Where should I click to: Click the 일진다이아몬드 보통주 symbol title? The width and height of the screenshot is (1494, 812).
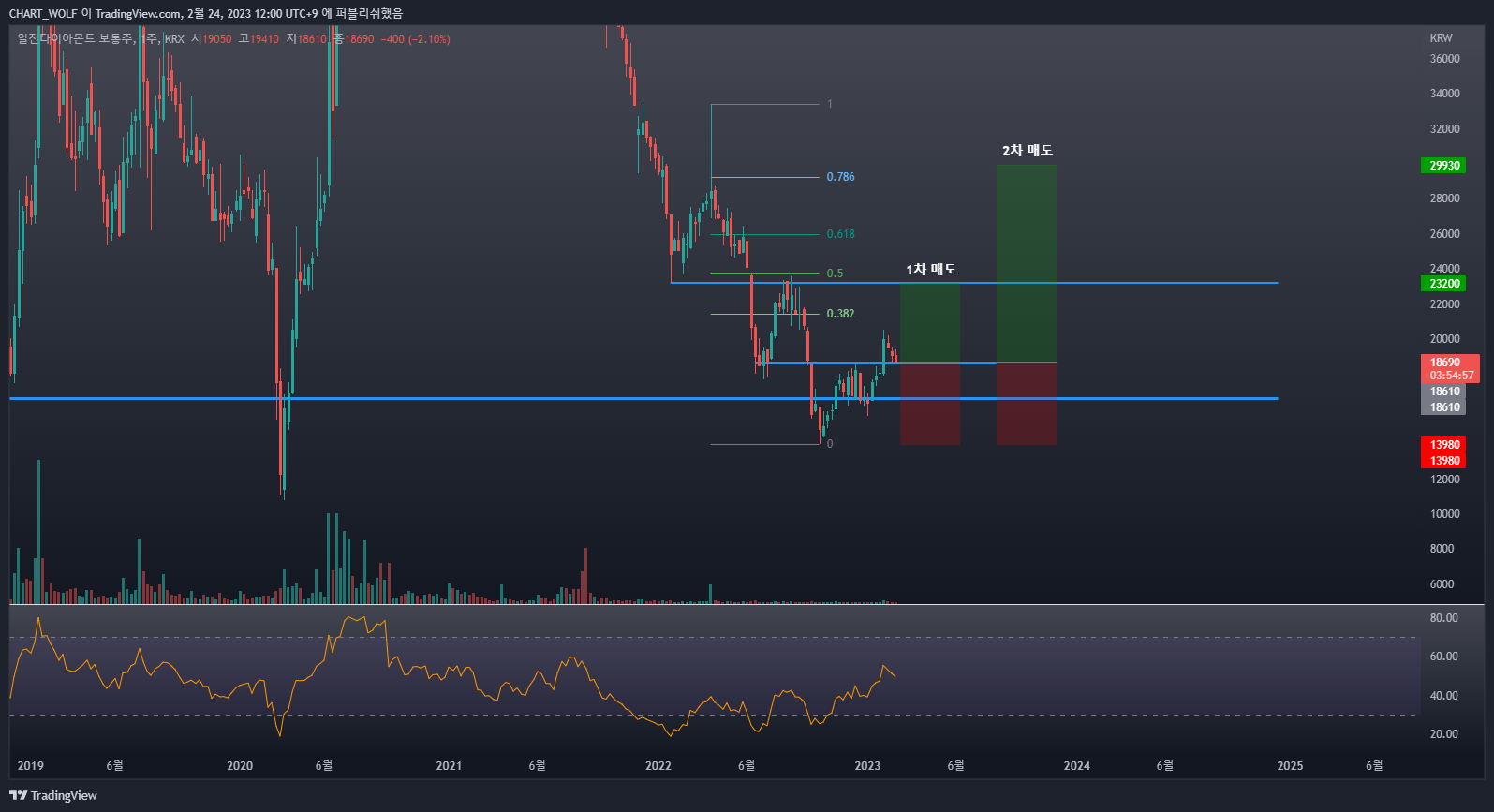[75, 38]
